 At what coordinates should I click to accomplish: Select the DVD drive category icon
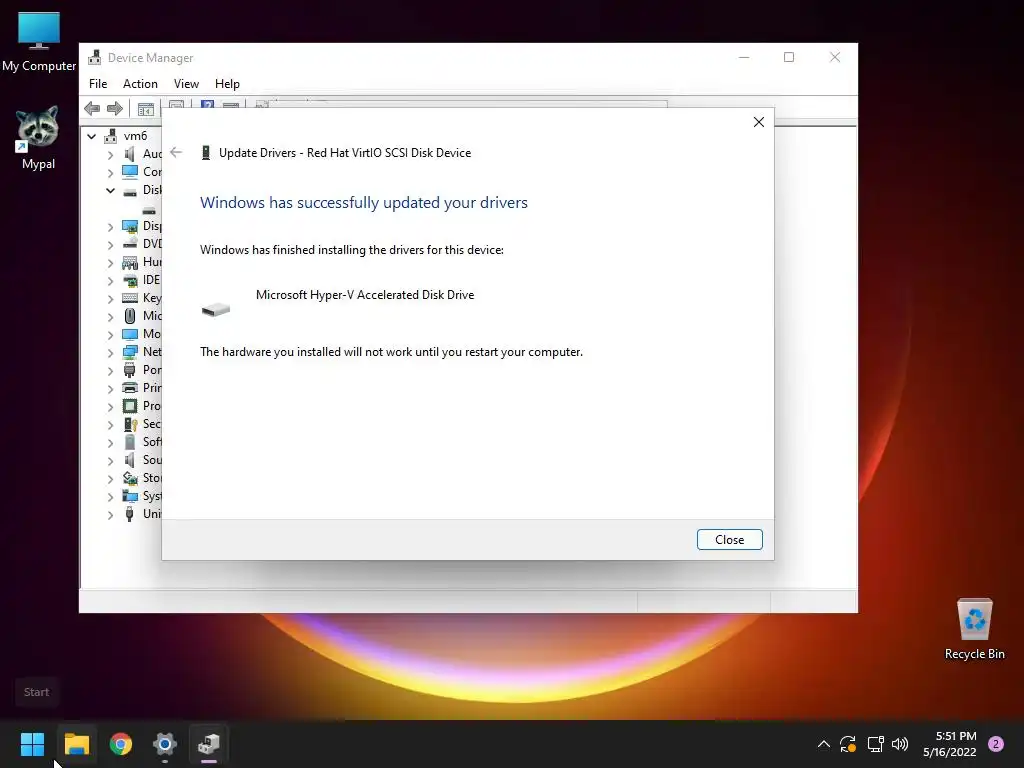click(x=130, y=244)
